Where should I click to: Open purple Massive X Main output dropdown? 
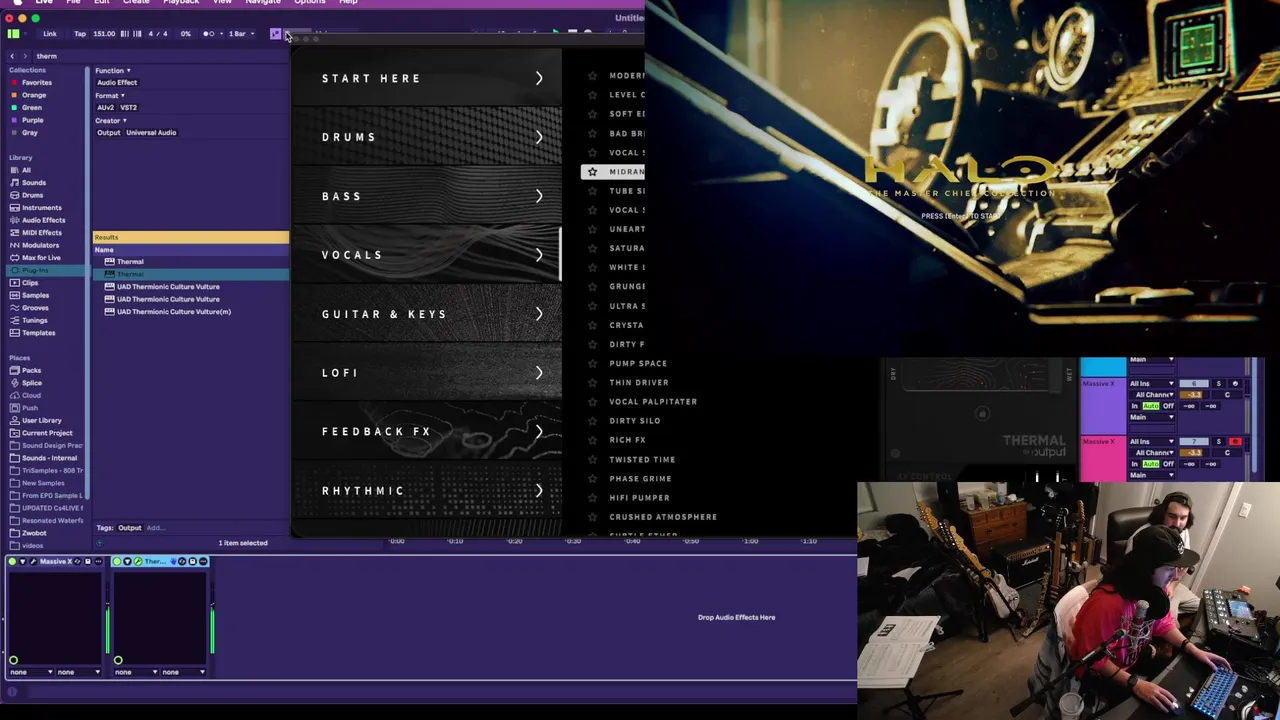(1152, 417)
